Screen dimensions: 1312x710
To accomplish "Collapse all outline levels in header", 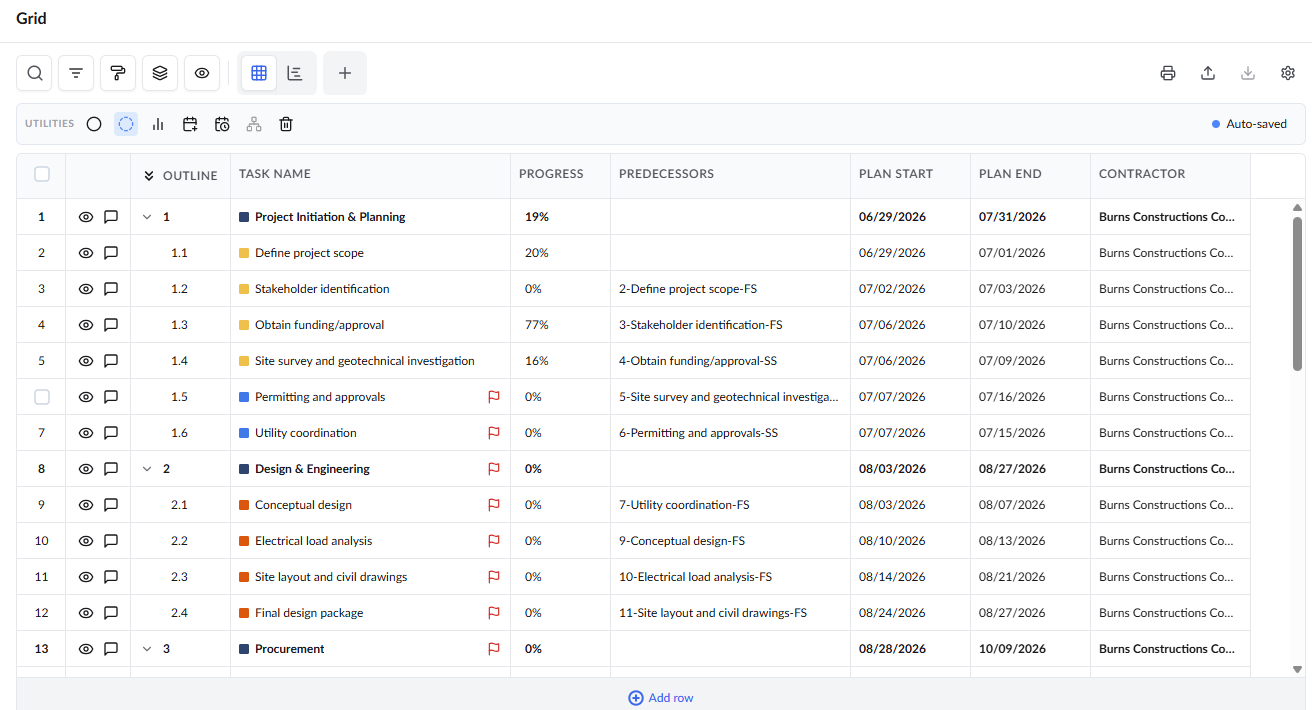I will 149,175.
